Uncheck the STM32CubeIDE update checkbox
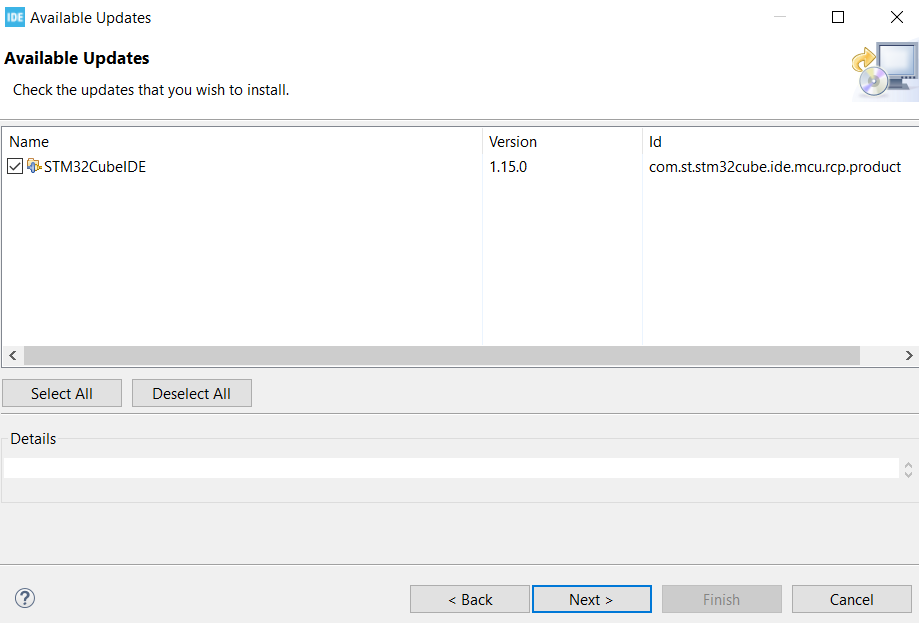 click(15, 166)
